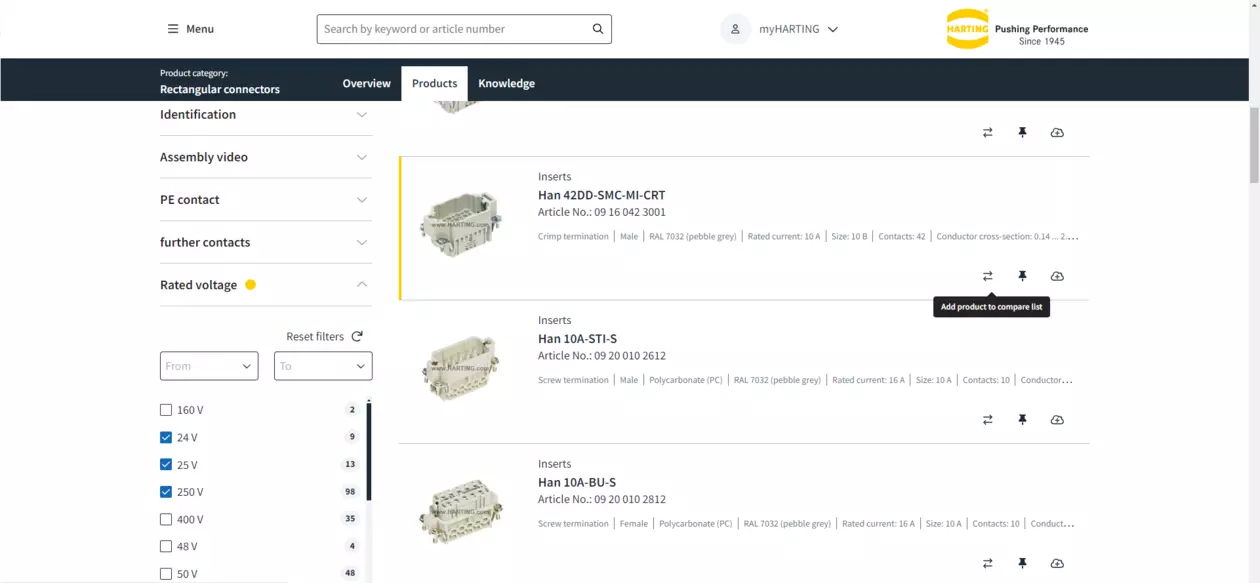Add Han 10A-BU-S to compare list
Image resolution: width=1260 pixels, height=583 pixels.
click(987, 563)
